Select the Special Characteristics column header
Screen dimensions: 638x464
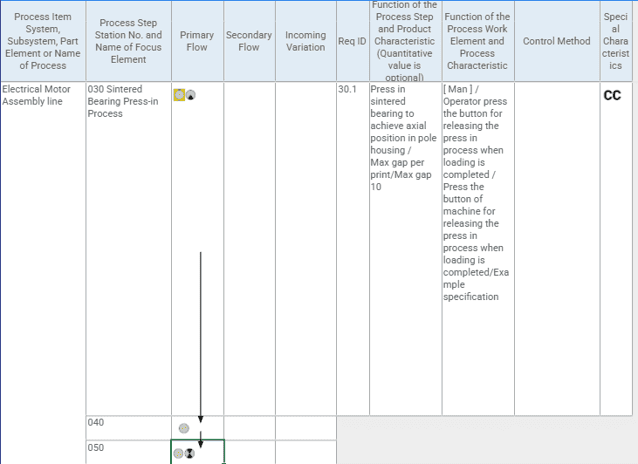(x=616, y=41)
